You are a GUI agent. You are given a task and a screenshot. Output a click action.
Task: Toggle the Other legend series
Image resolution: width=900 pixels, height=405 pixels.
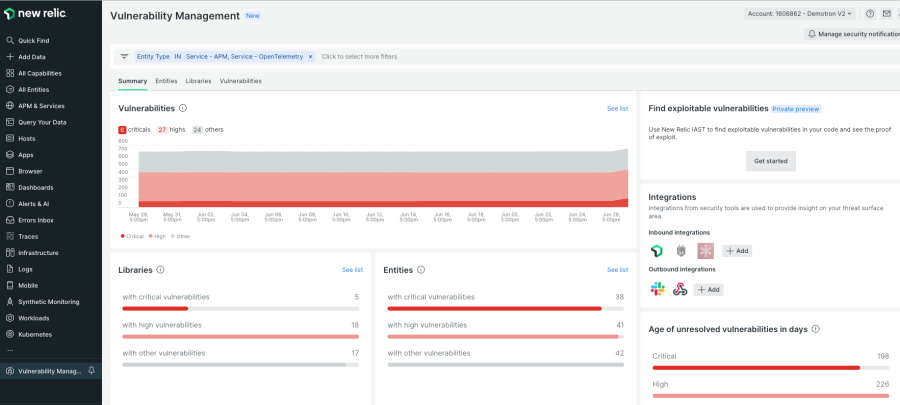click(x=181, y=236)
